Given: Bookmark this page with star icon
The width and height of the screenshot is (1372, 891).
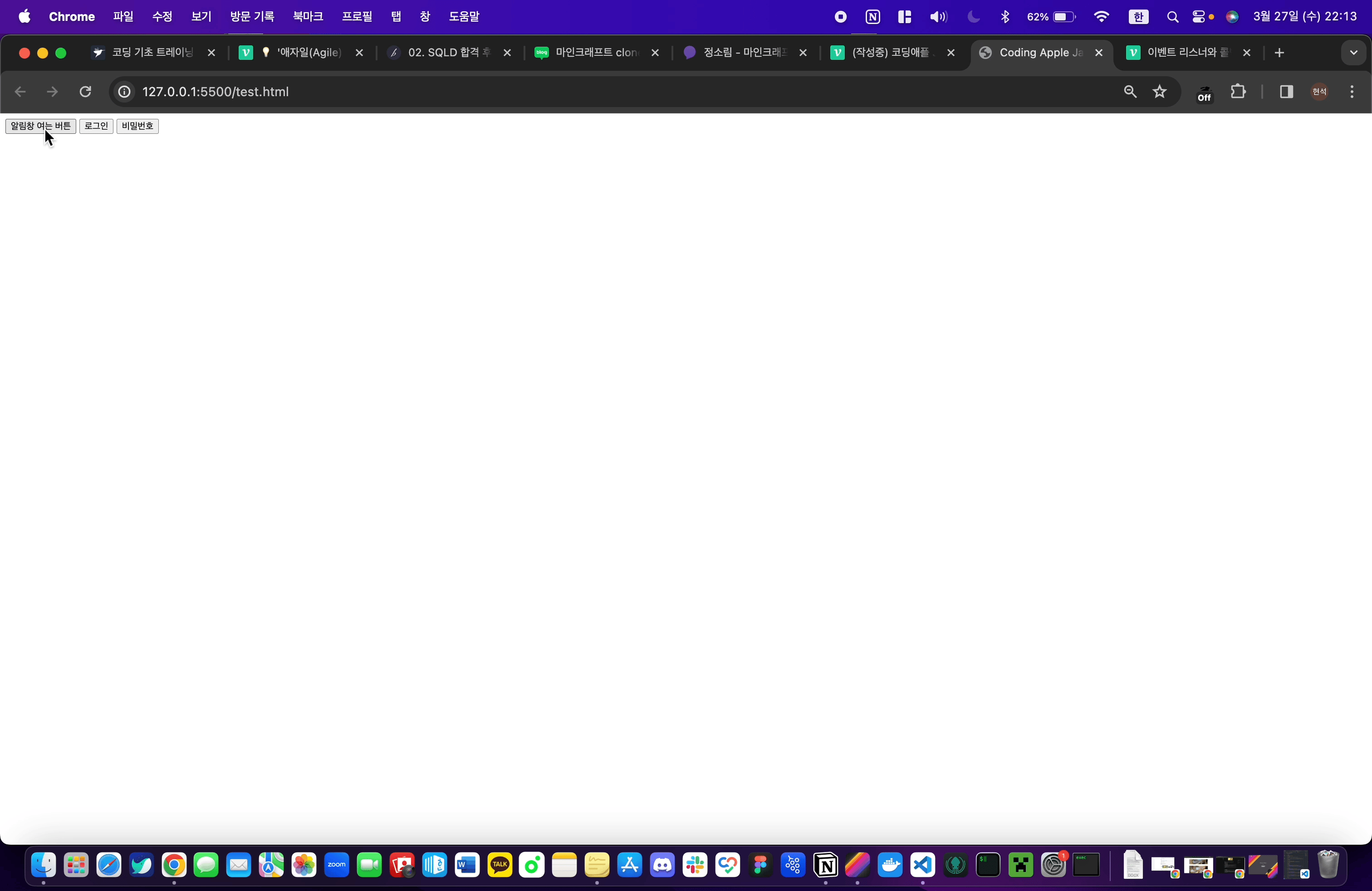Looking at the screenshot, I should point(1160,92).
